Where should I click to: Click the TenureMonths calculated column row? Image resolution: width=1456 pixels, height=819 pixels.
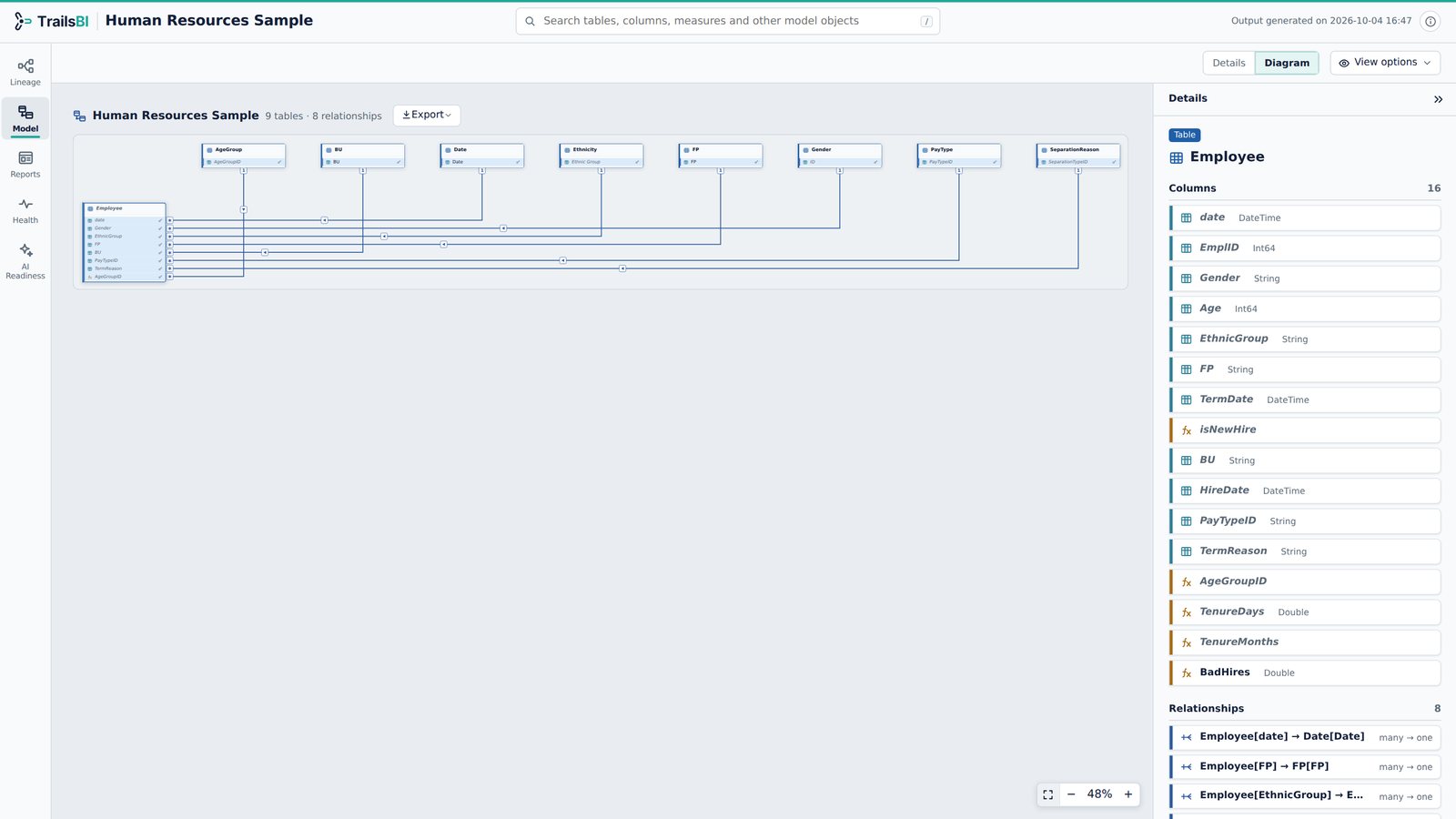(x=1305, y=642)
